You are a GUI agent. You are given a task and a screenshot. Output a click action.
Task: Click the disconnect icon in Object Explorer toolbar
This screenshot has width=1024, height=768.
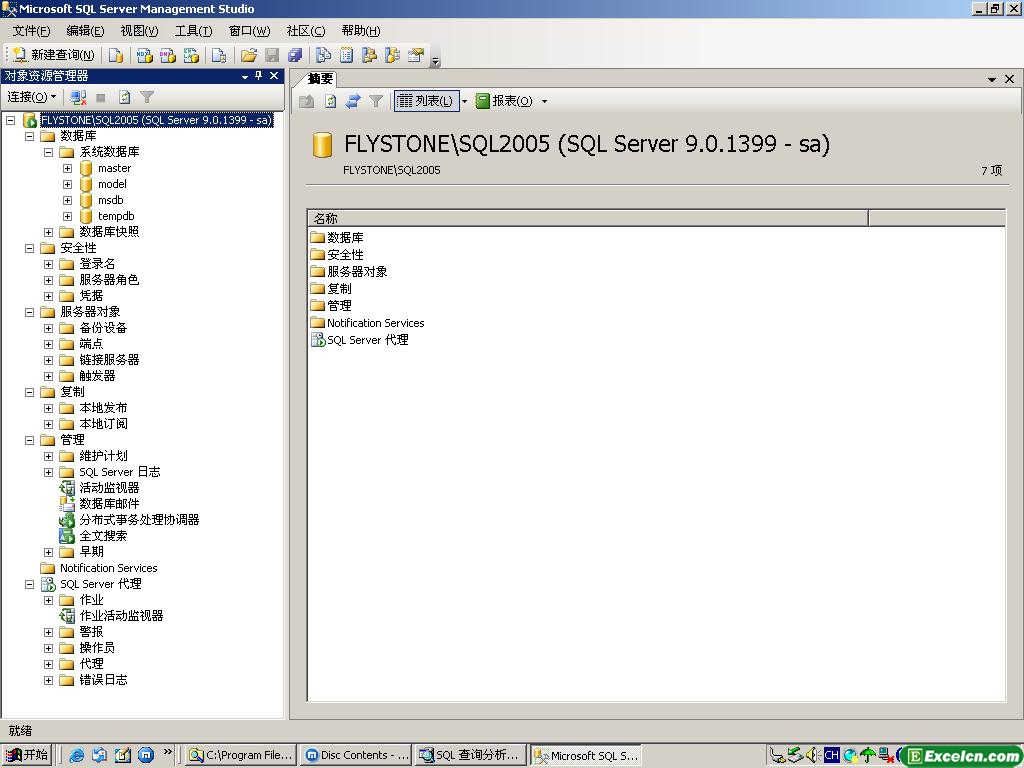78,97
